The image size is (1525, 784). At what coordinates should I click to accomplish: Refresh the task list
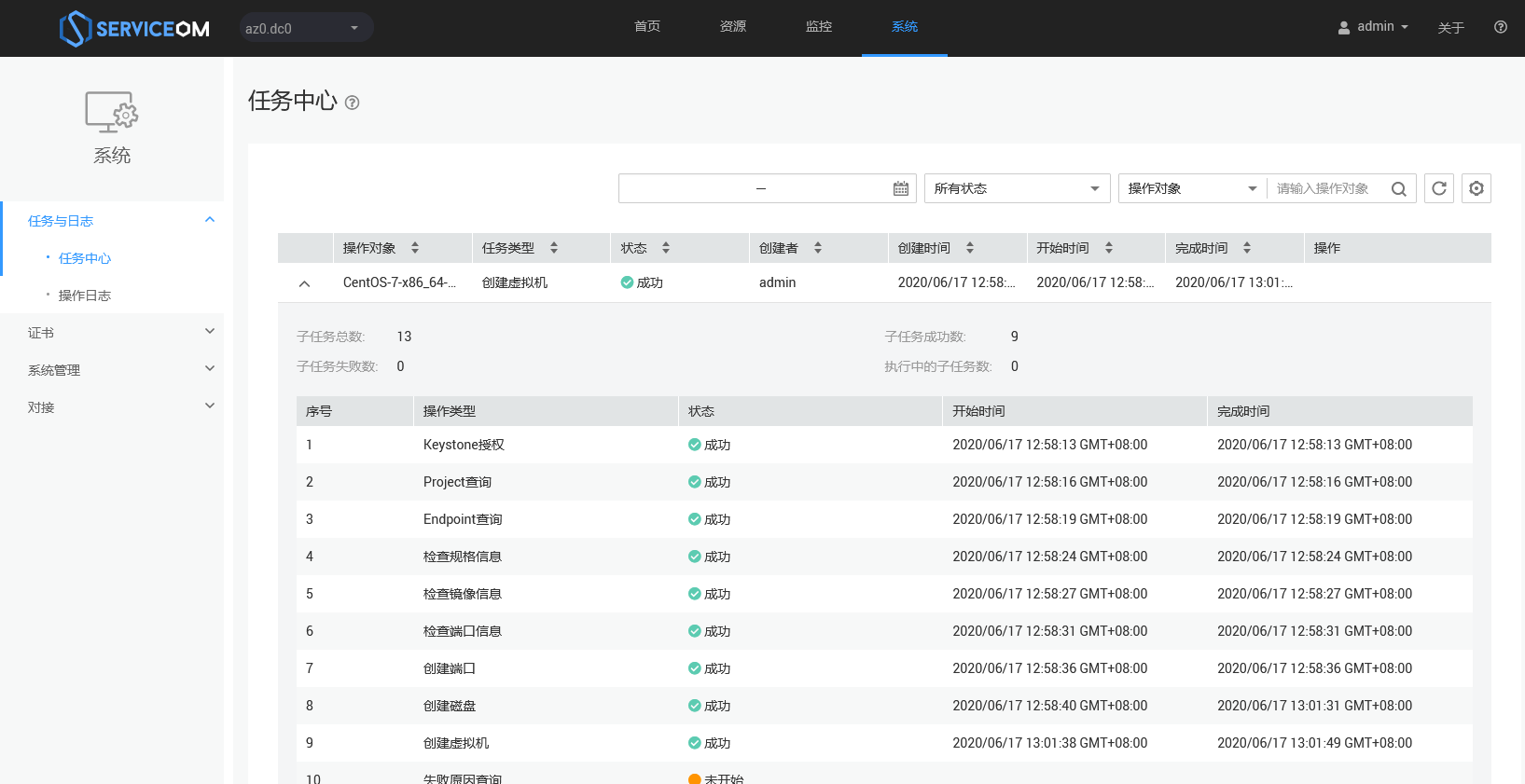click(x=1439, y=188)
